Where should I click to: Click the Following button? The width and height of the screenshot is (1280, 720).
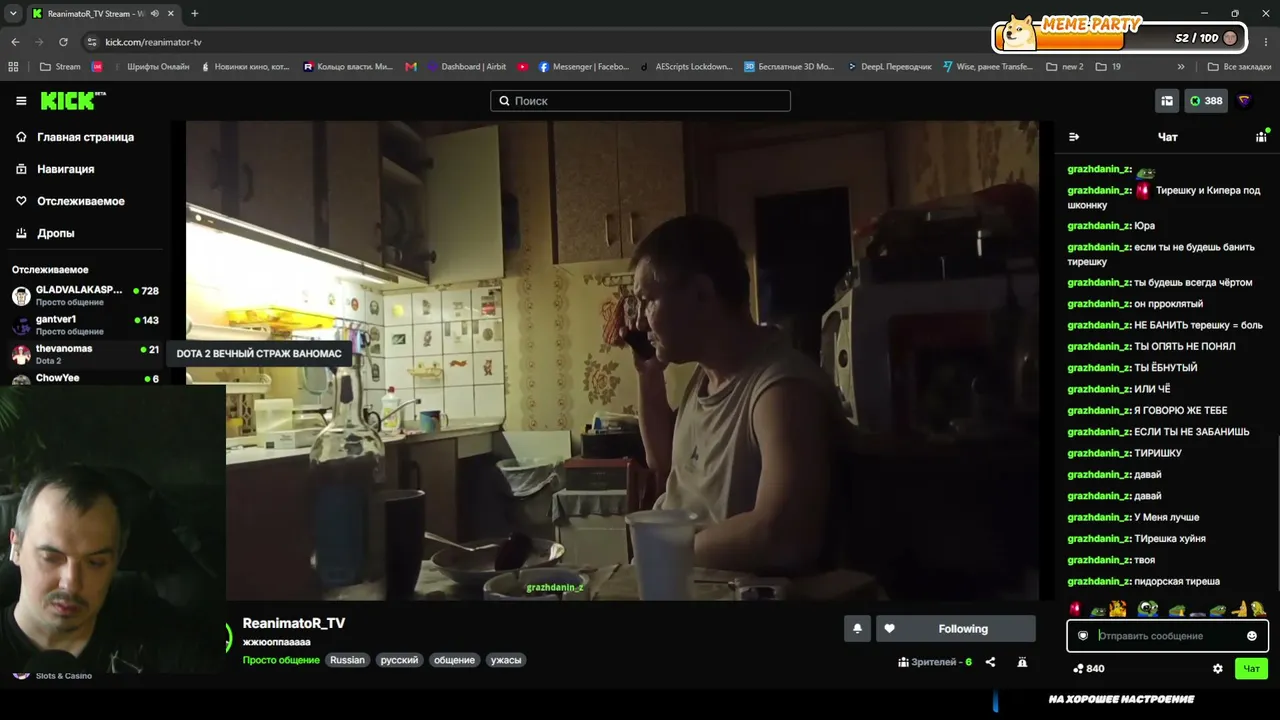click(x=956, y=629)
